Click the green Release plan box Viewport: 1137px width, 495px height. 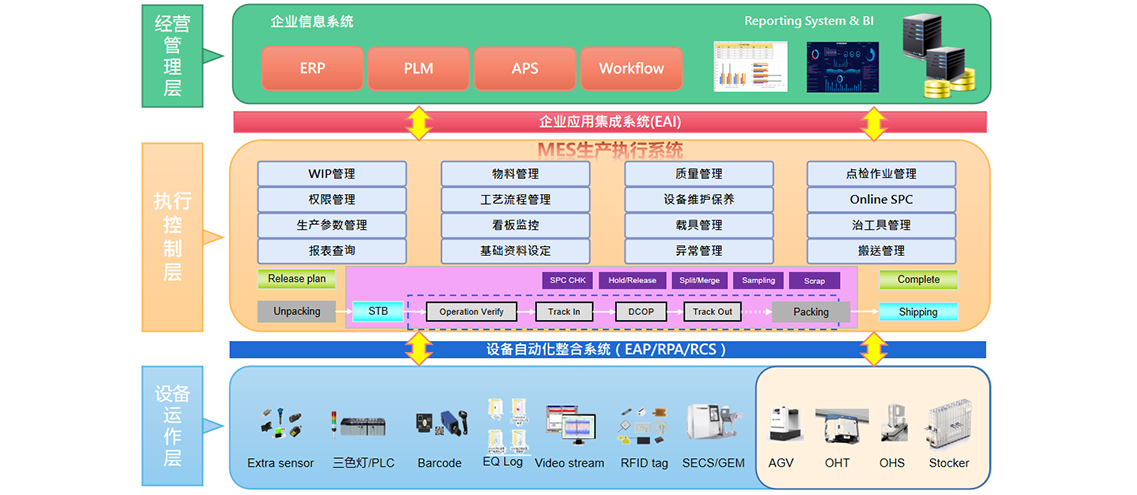click(x=296, y=280)
